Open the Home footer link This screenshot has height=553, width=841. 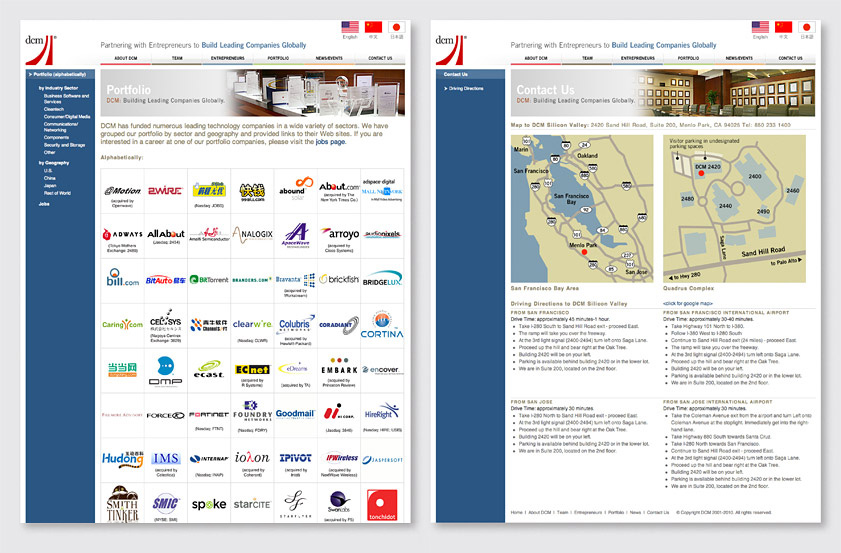pos(517,512)
